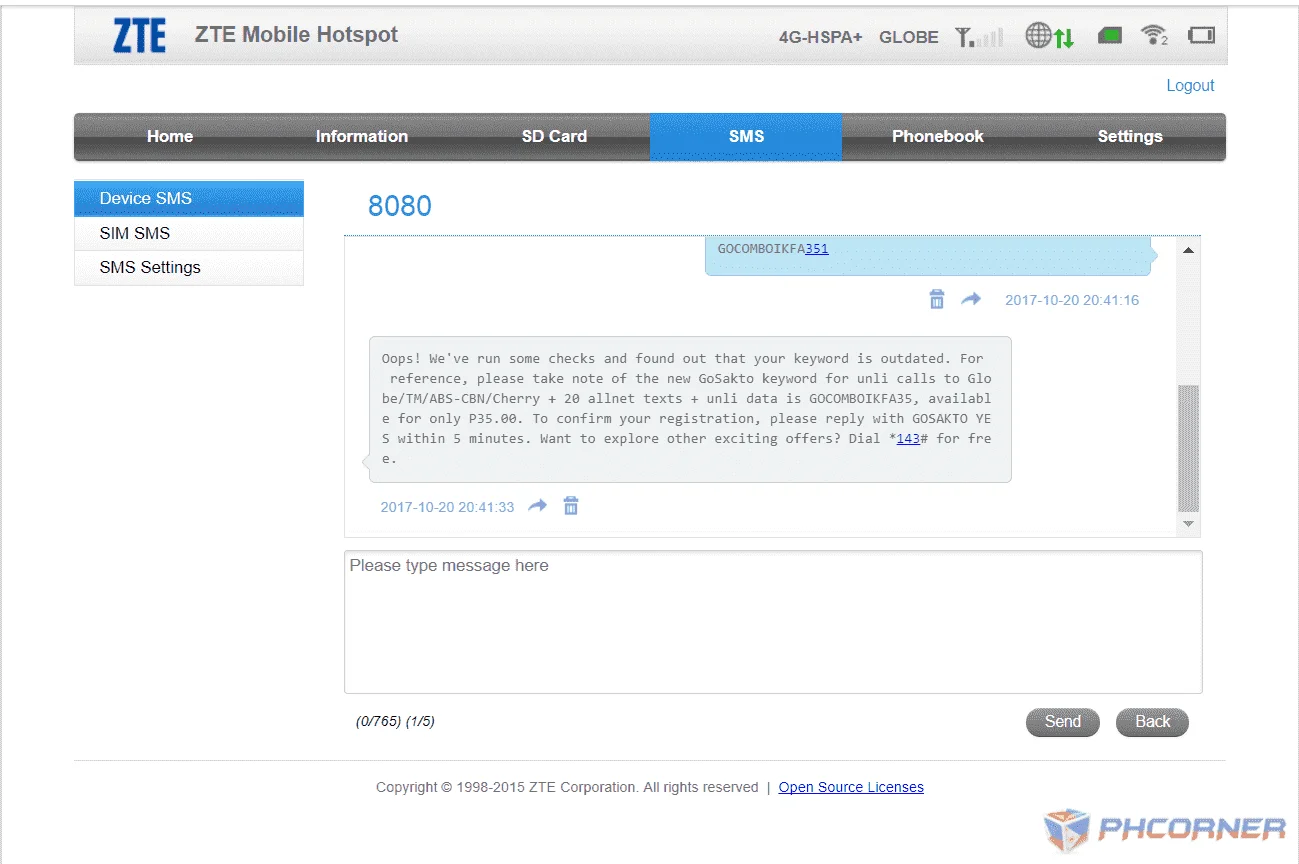The width and height of the screenshot is (1299, 864).
Task: Forward the received message from 20:41:33
Action: pos(538,506)
